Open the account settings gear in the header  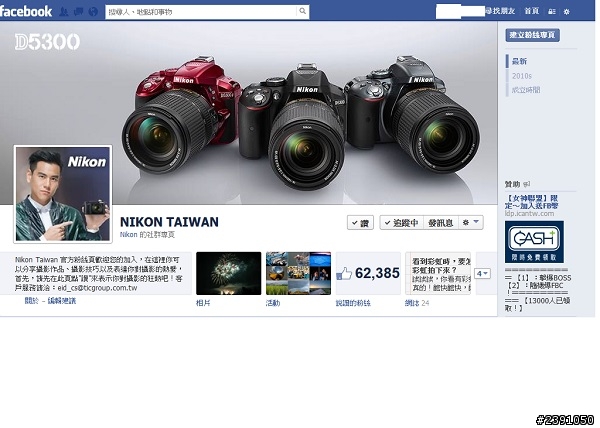point(567,12)
